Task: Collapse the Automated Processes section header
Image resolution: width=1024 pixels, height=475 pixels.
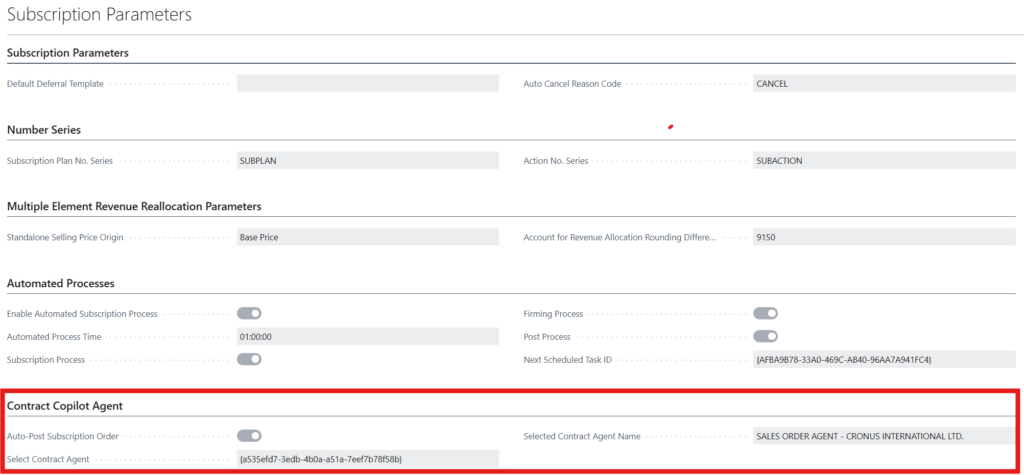Action: [60, 284]
